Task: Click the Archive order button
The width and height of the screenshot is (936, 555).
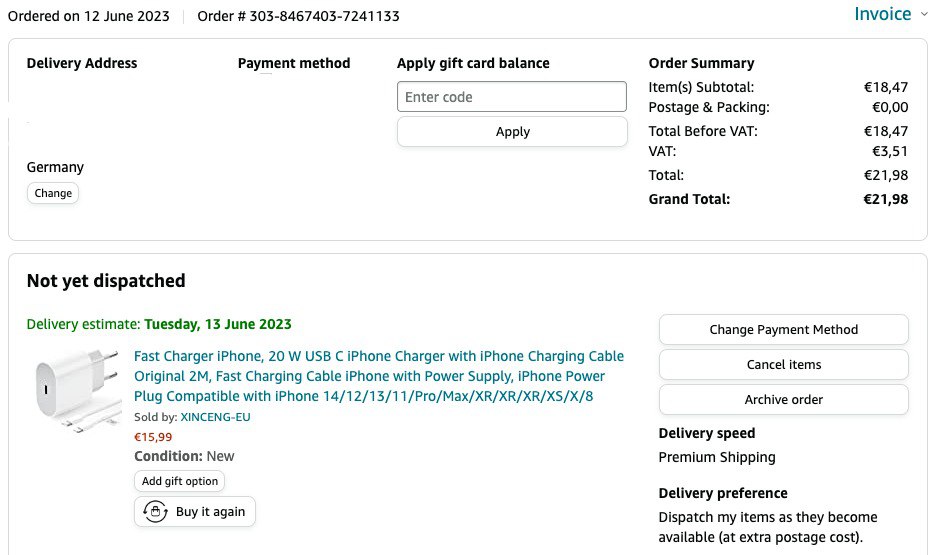Action: point(783,400)
